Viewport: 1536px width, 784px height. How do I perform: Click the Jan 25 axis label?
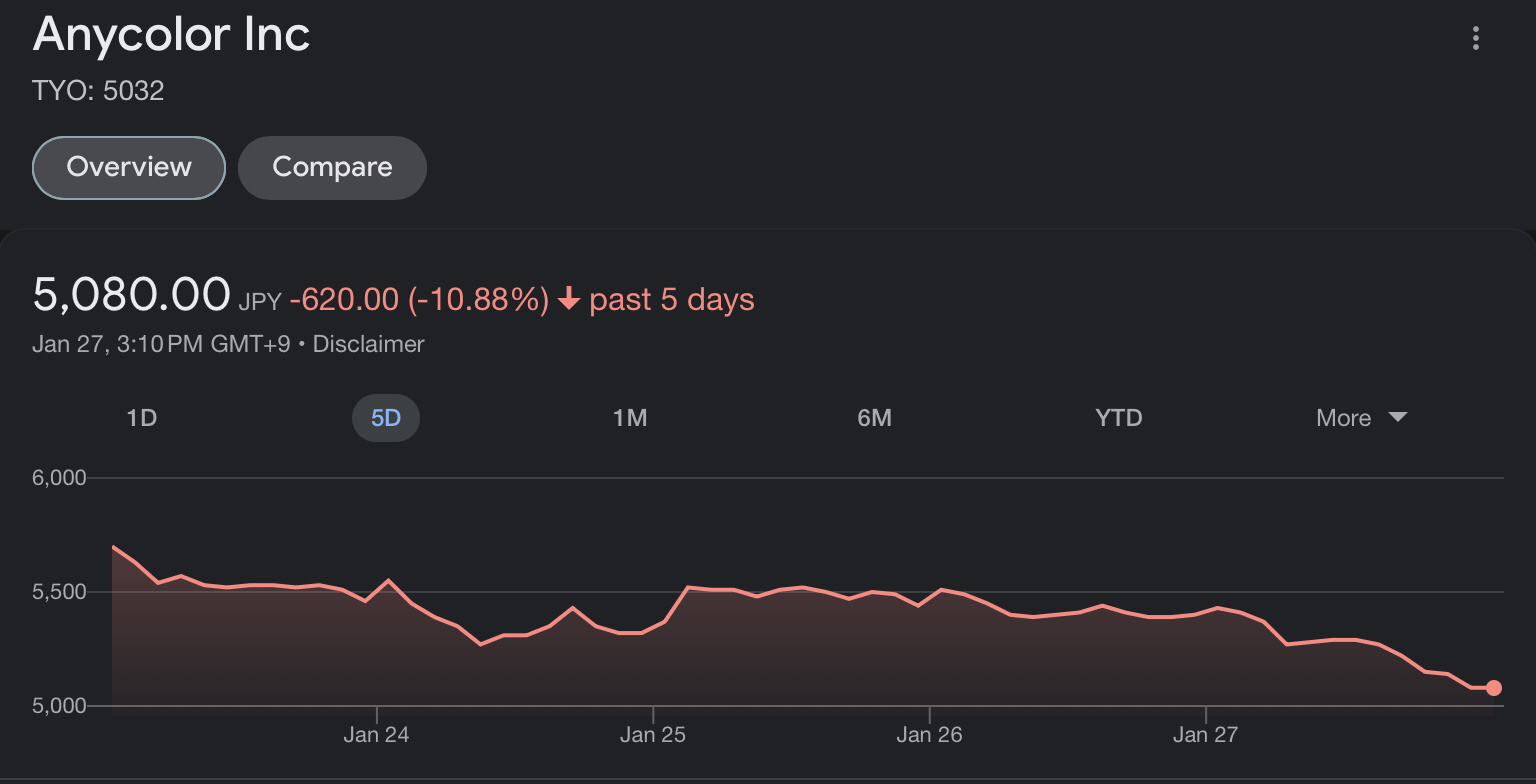[653, 735]
